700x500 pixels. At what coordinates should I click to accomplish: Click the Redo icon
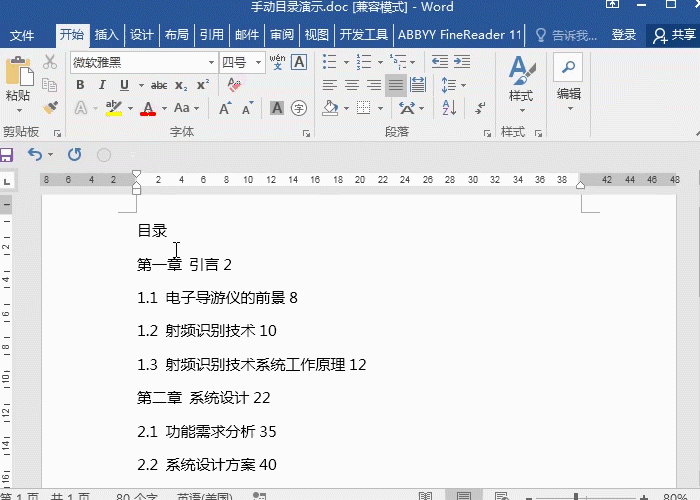coord(75,154)
